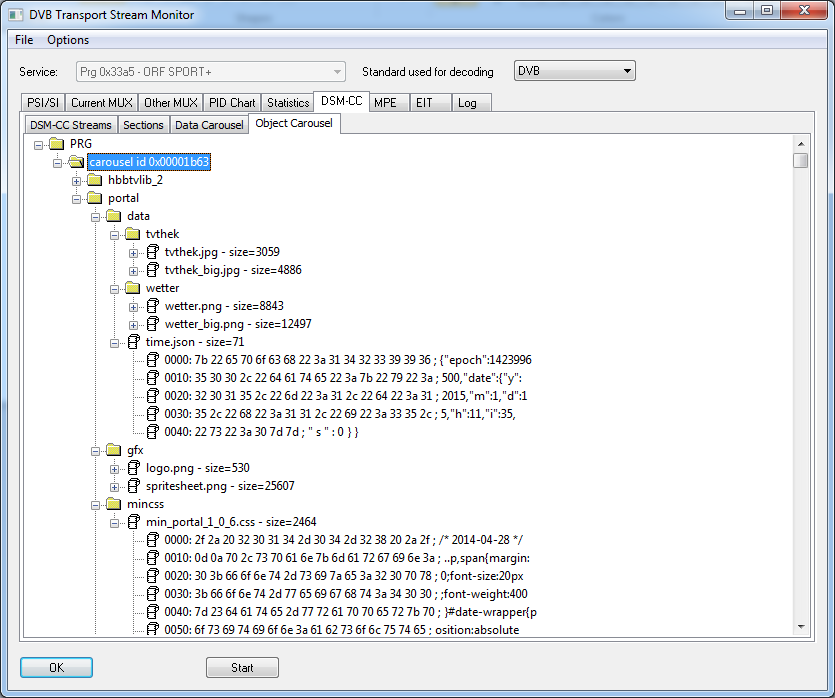Select the time.json row reading "h":11,"i":35
Screen dimensions: 835x698
click(x=340, y=414)
